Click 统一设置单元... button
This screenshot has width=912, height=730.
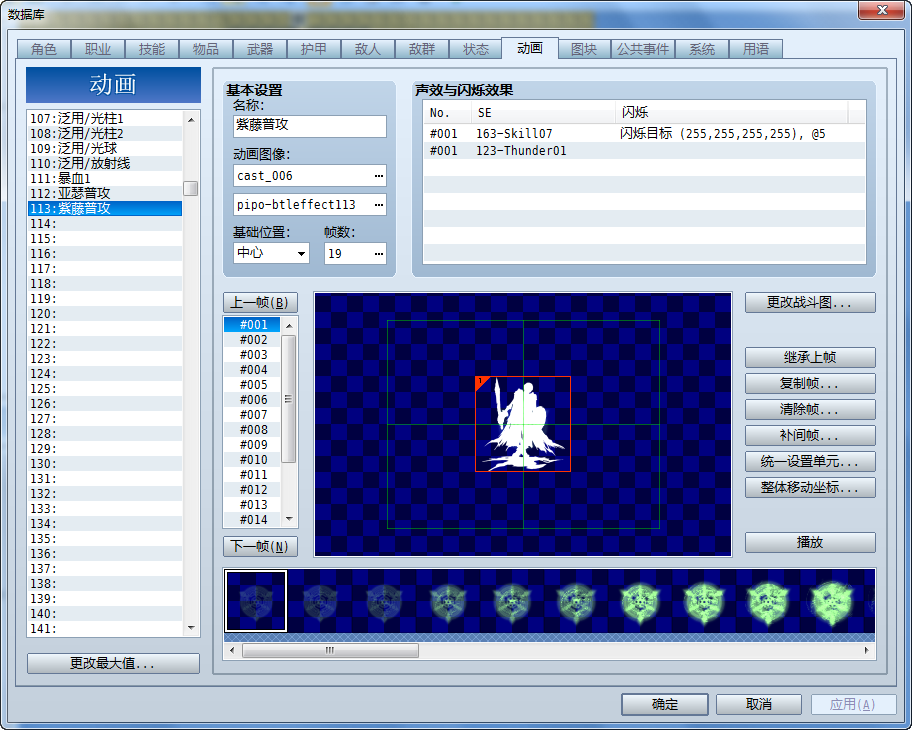pos(810,461)
